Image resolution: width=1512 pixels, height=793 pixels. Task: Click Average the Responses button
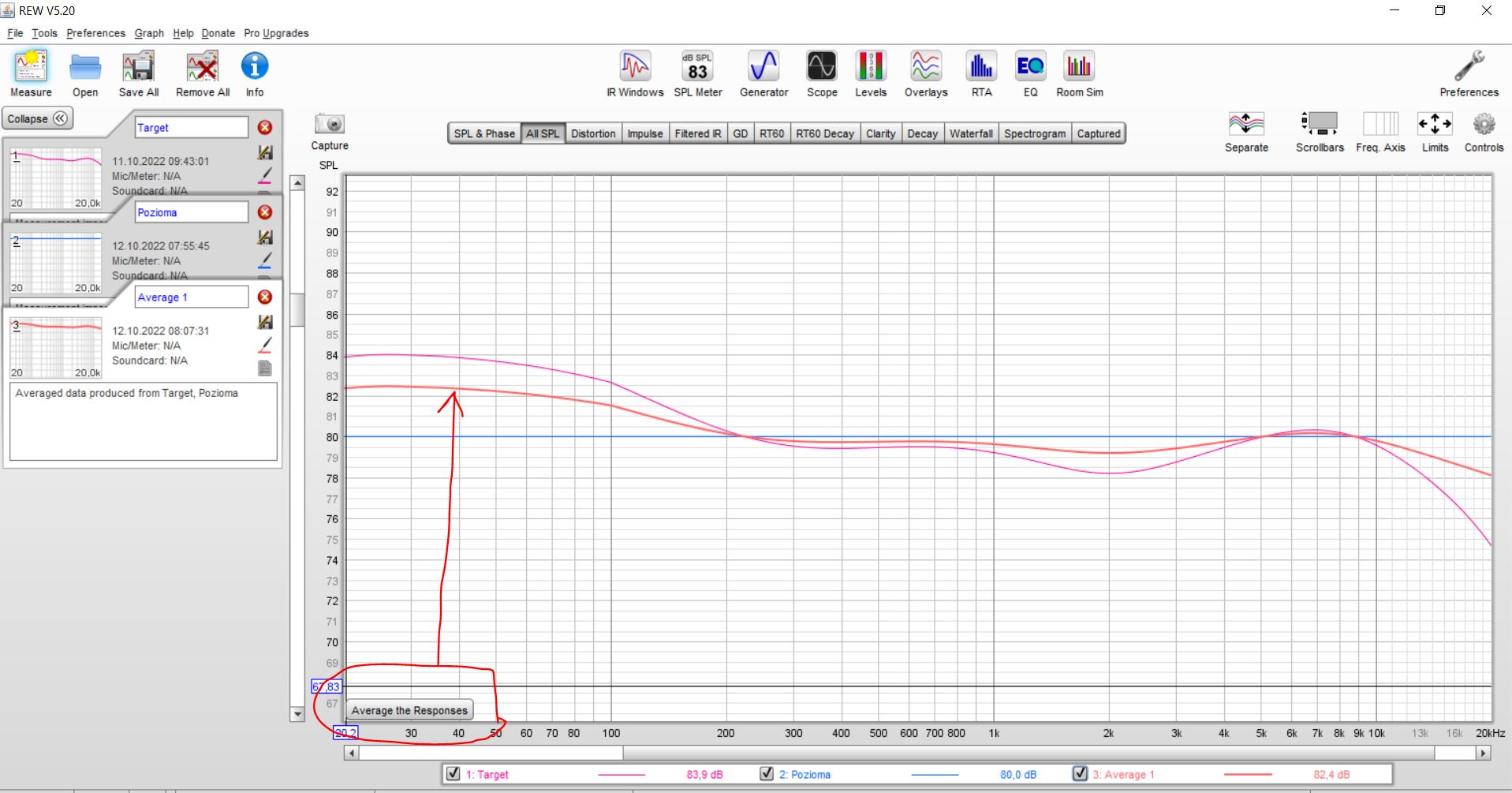click(409, 710)
